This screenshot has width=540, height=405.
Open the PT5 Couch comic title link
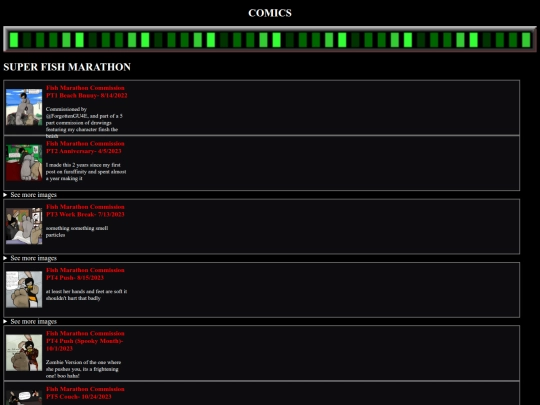pyautogui.click(x=85, y=393)
